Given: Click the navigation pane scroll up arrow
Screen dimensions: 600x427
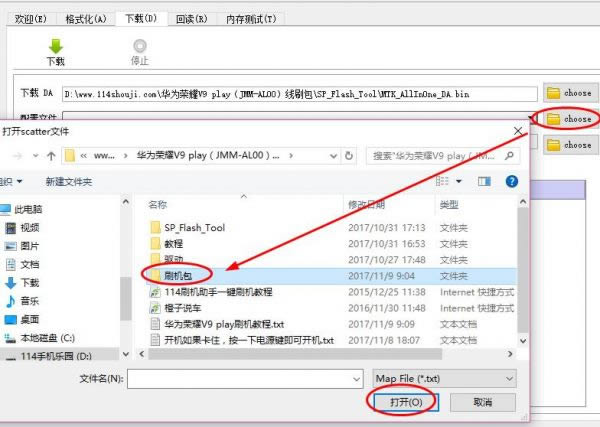Looking at the screenshot, I should (126, 201).
